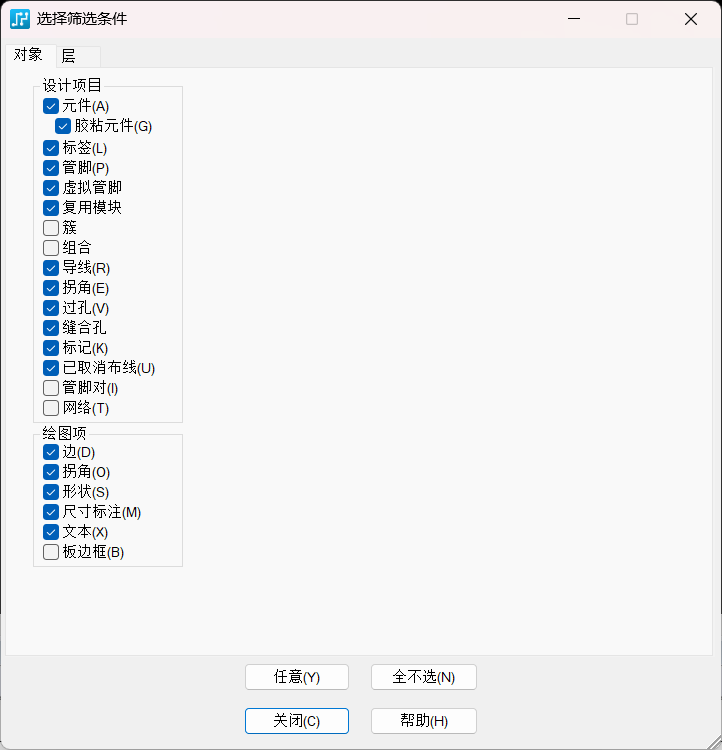Select the 对象 tab
Image resolution: width=722 pixels, height=750 pixels.
28,55
